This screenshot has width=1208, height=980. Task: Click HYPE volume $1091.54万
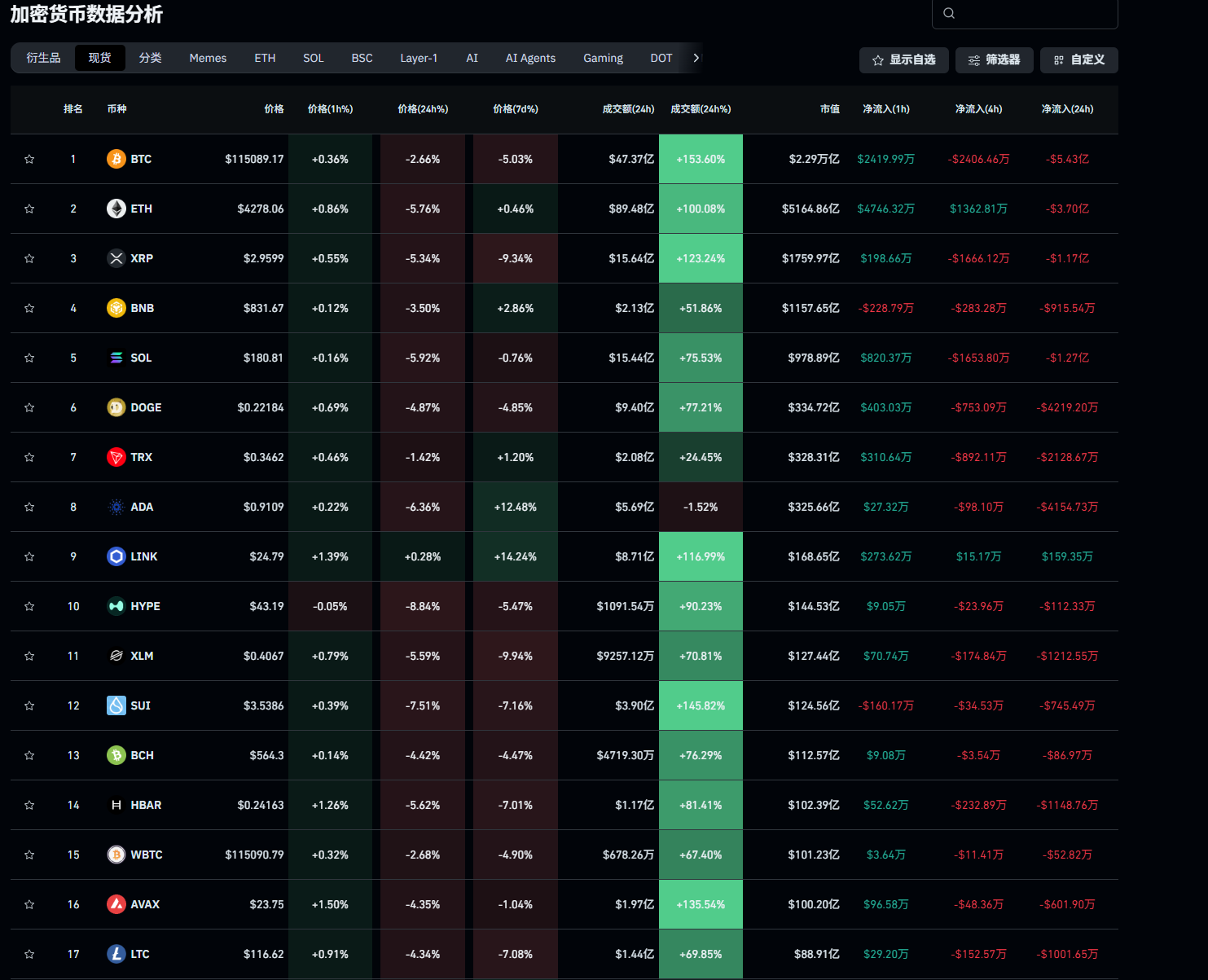[625, 606]
